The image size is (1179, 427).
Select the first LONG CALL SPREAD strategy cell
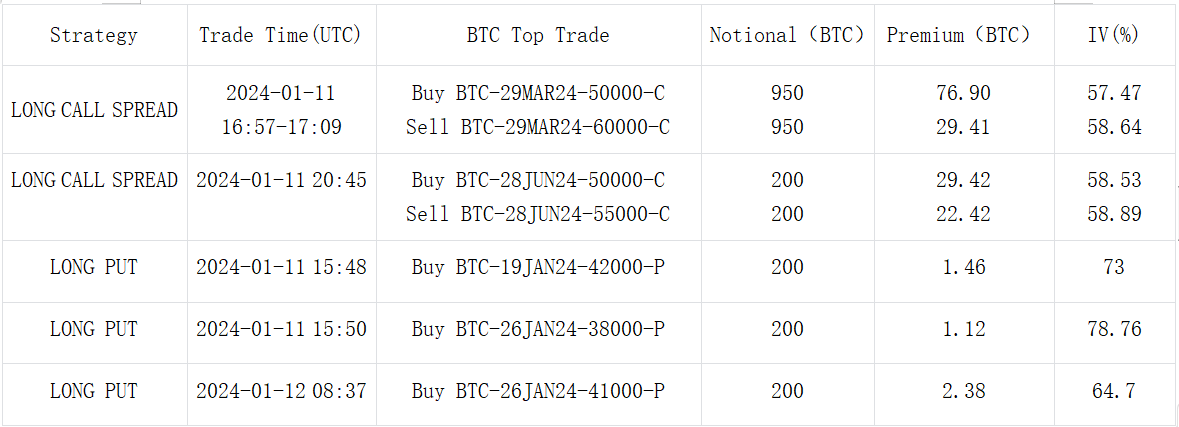94,110
